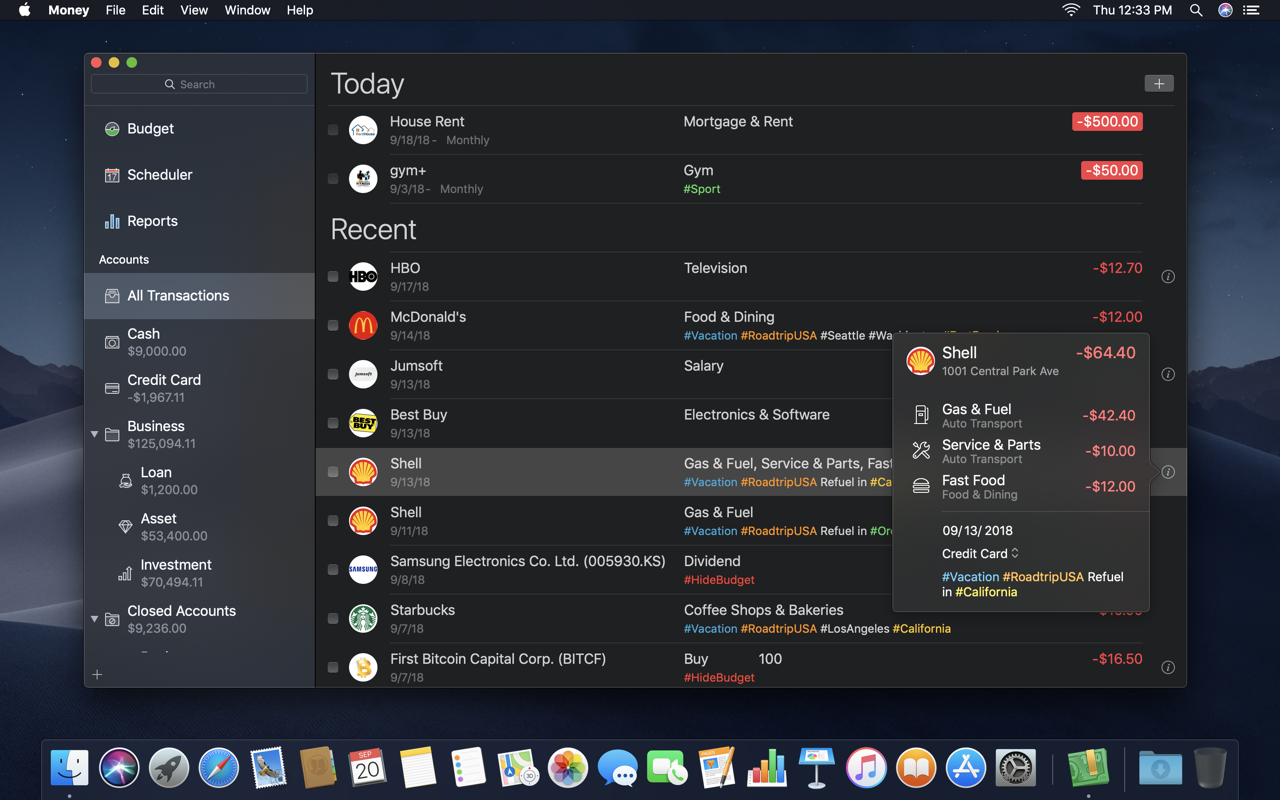This screenshot has height=800, width=1280.
Task: Open the File menu
Action: pos(115,10)
